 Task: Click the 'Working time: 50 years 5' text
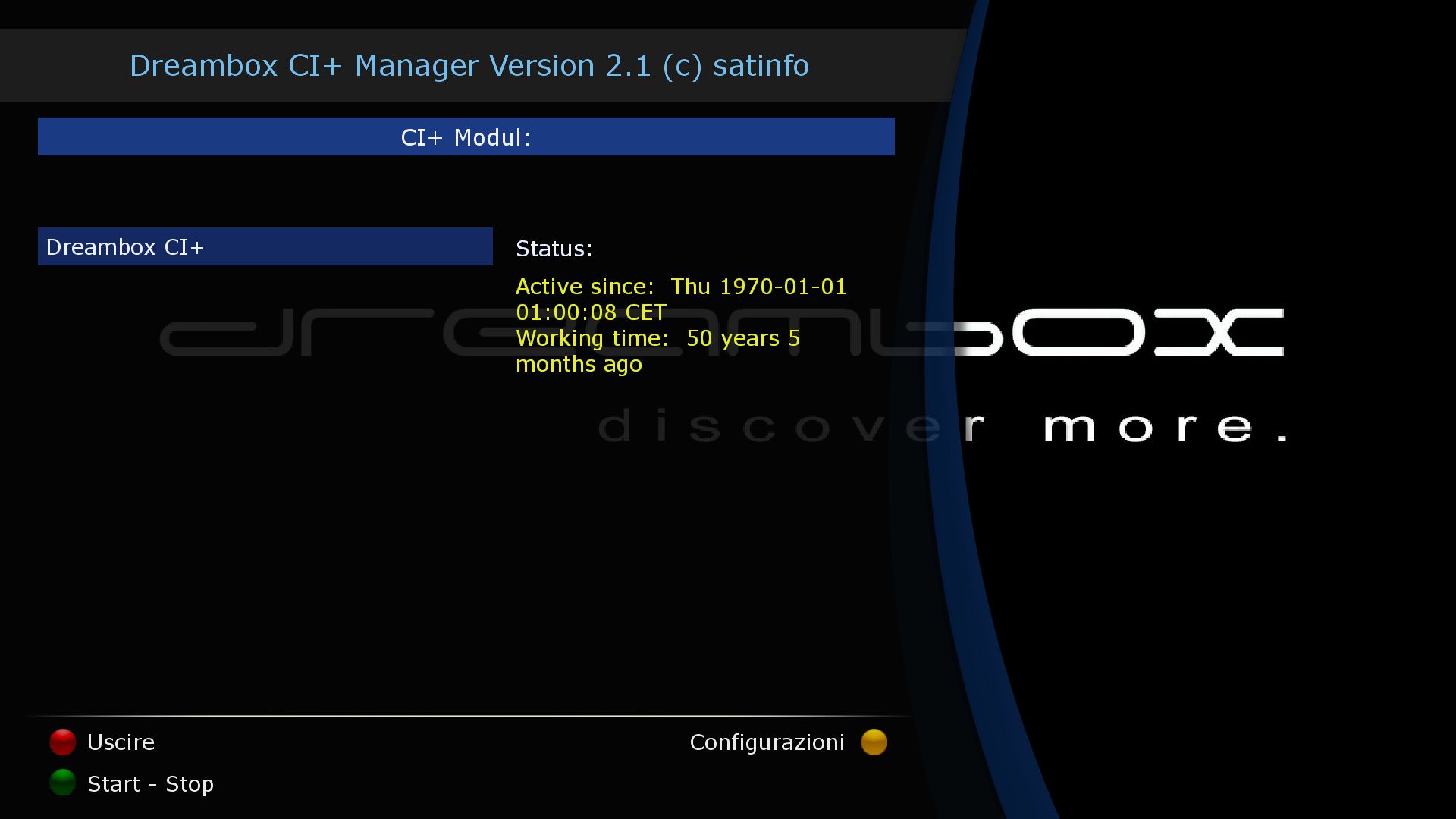tap(657, 337)
